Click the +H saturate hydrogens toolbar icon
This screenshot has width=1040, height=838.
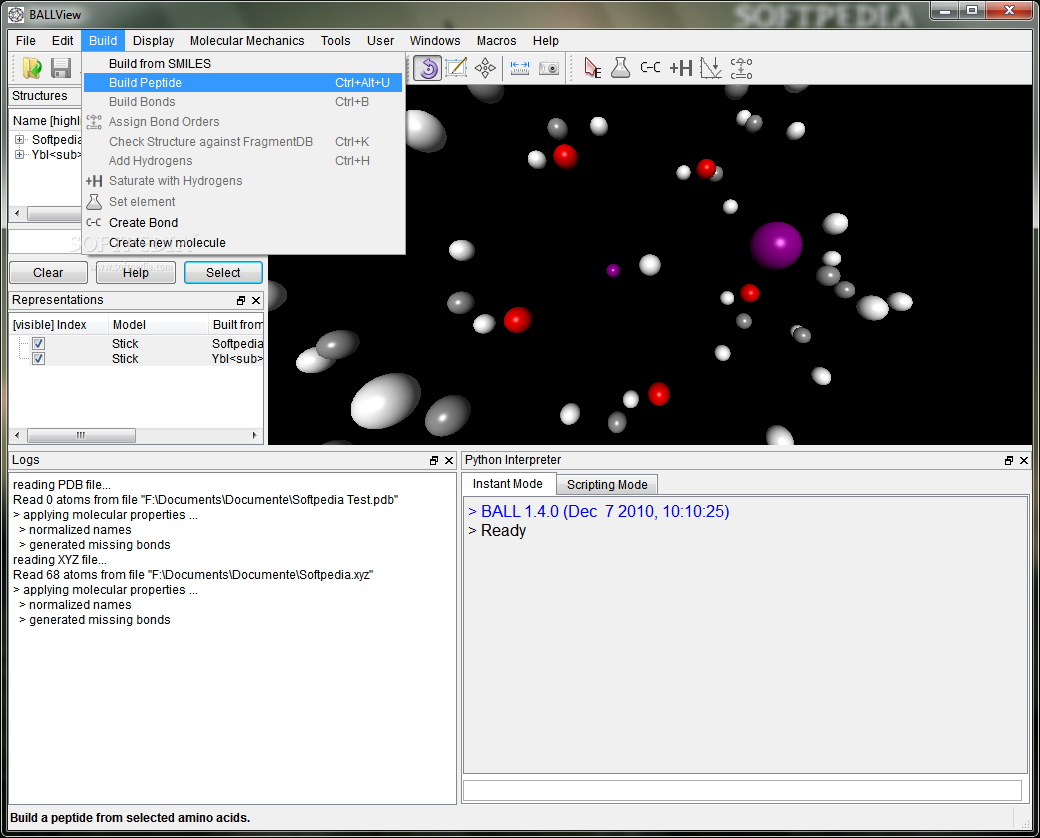pyautogui.click(x=681, y=68)
